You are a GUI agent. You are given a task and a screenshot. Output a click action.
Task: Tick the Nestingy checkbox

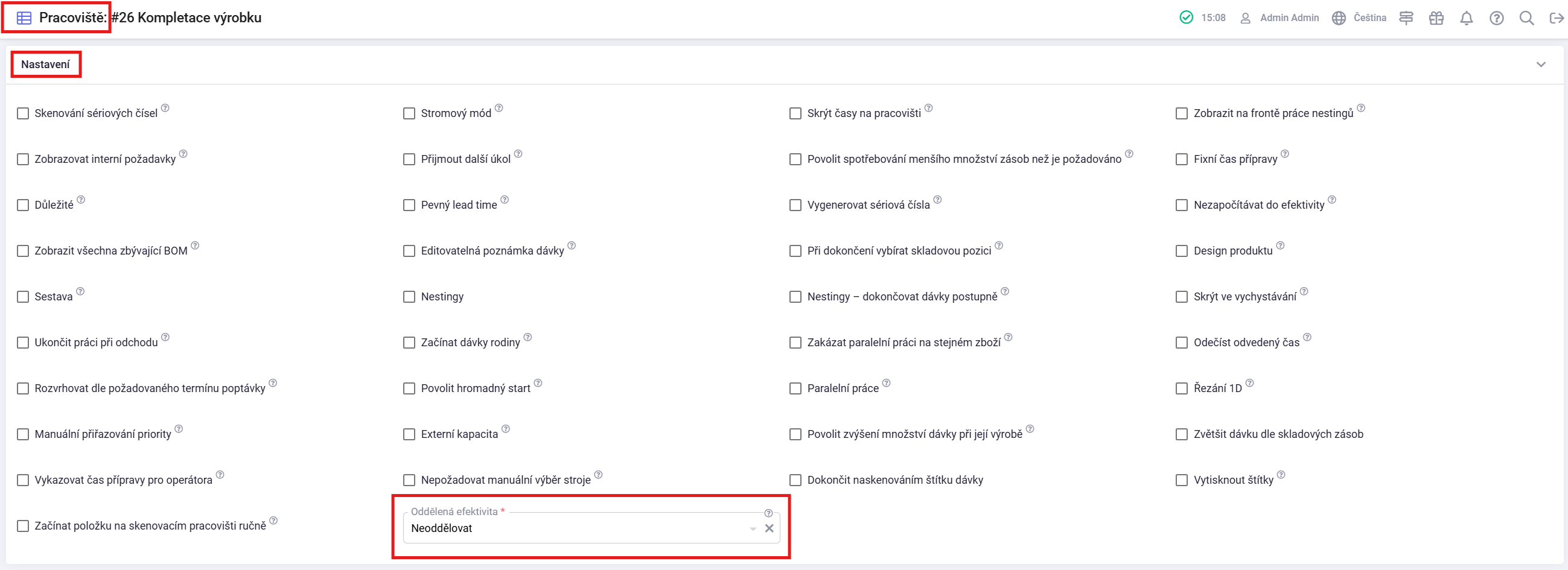409,296
